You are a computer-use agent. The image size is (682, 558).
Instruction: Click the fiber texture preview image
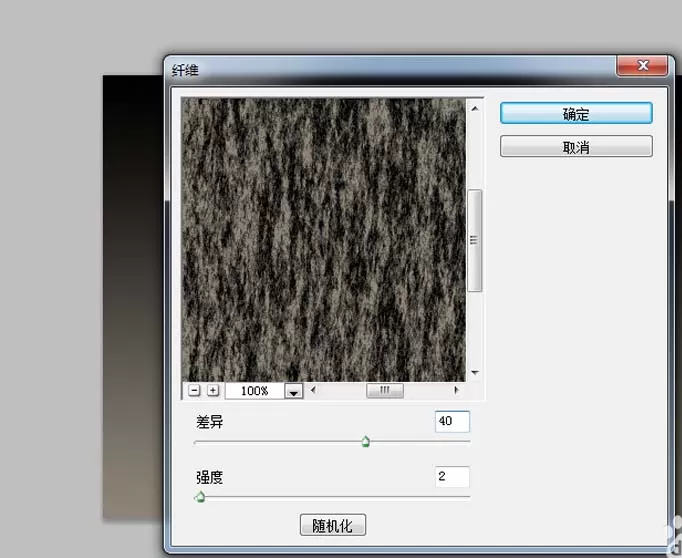tap(324, 240)
